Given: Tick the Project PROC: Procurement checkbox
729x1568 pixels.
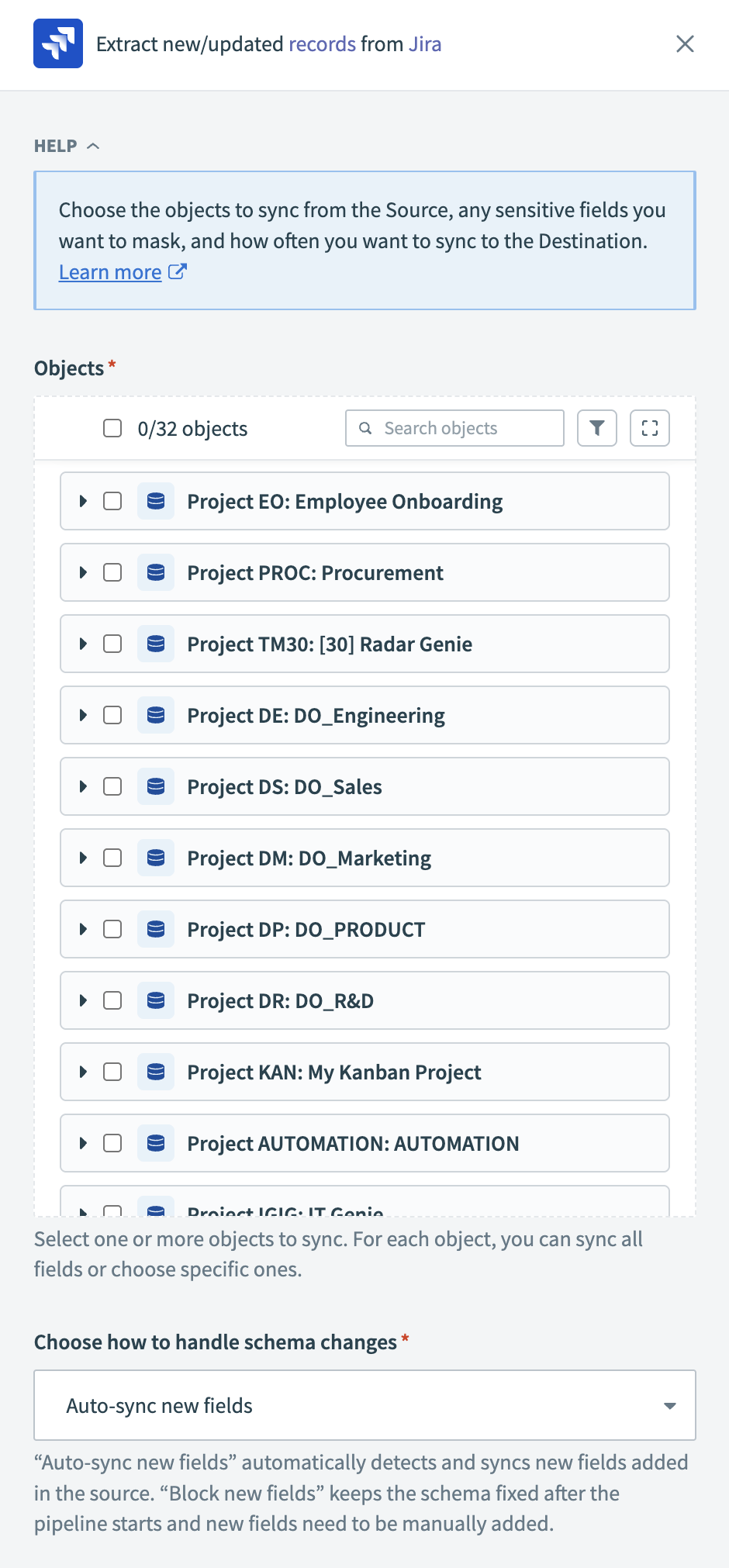Looking at the screenshot, I should pyautogui.click(x=112, y=573).
